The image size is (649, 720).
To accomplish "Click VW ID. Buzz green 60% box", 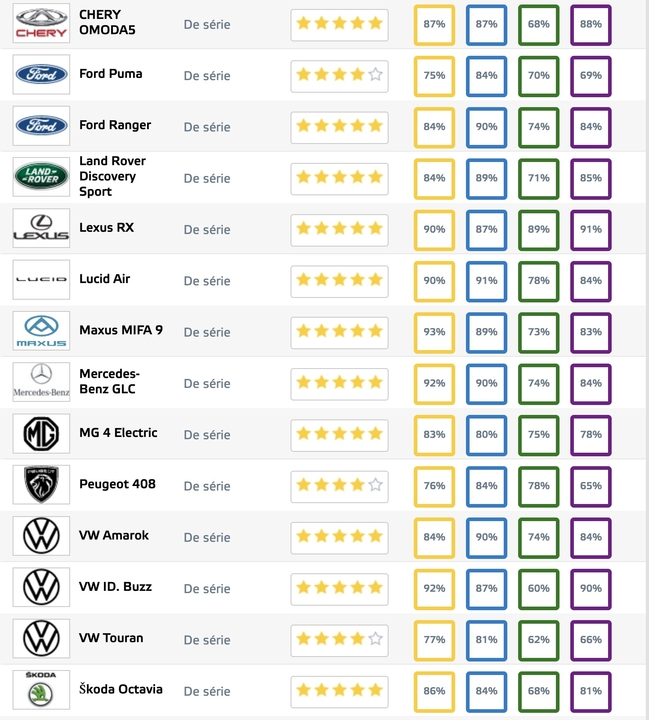I will click(539, 588).
